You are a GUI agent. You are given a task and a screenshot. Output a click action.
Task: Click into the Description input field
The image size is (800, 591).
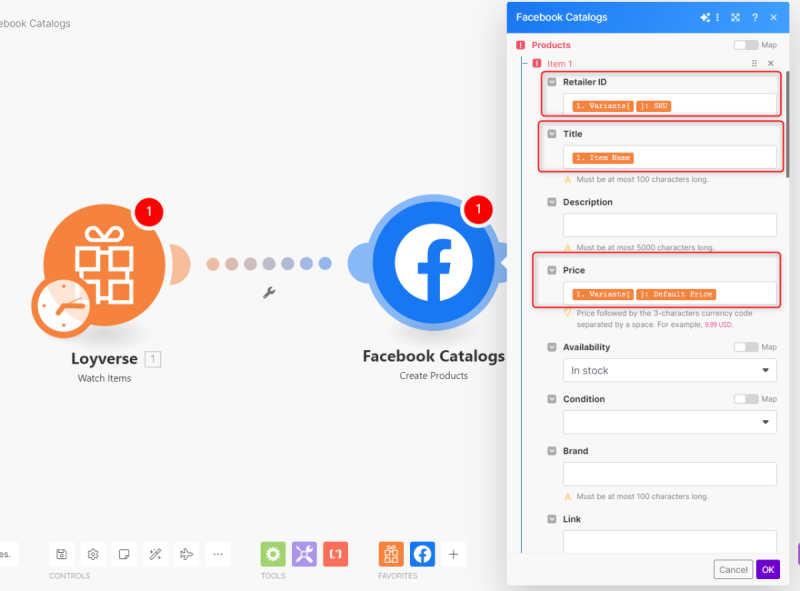[669, 225]
